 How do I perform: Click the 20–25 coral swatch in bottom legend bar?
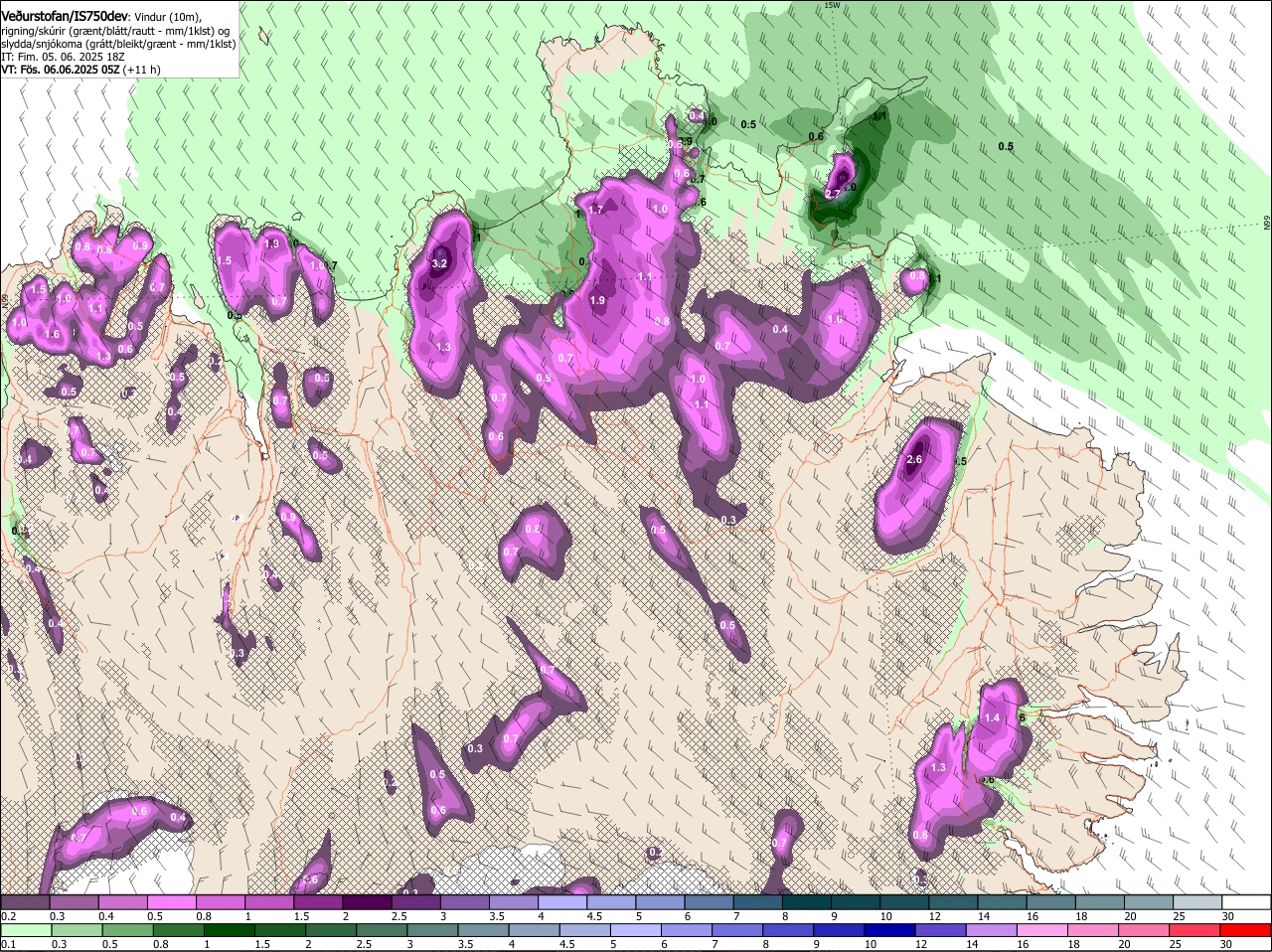pos(1143,930)
